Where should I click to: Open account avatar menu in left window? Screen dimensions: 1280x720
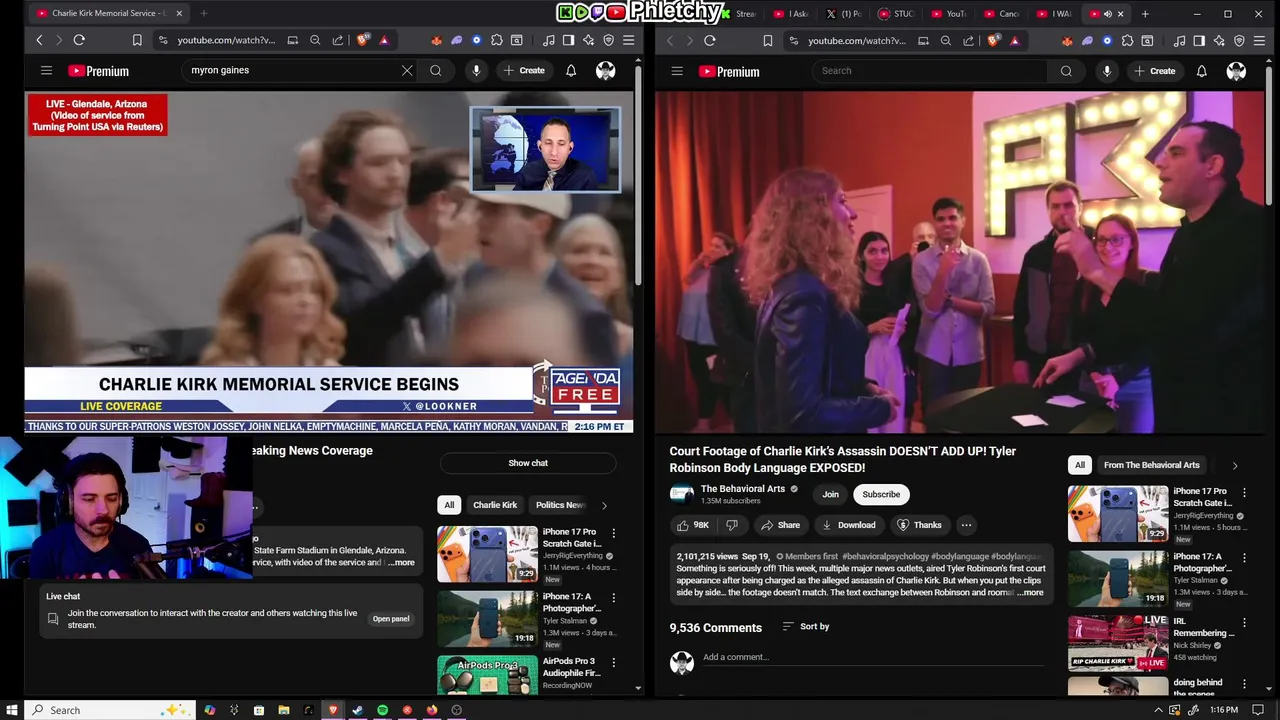click(606, 71)
